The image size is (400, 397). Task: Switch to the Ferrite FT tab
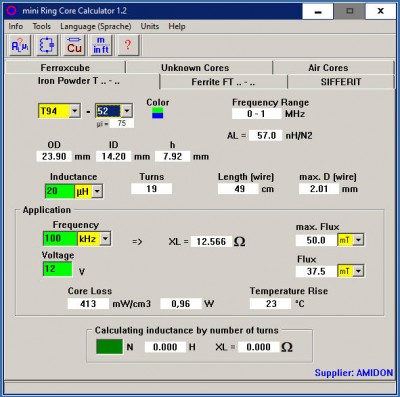223,82
